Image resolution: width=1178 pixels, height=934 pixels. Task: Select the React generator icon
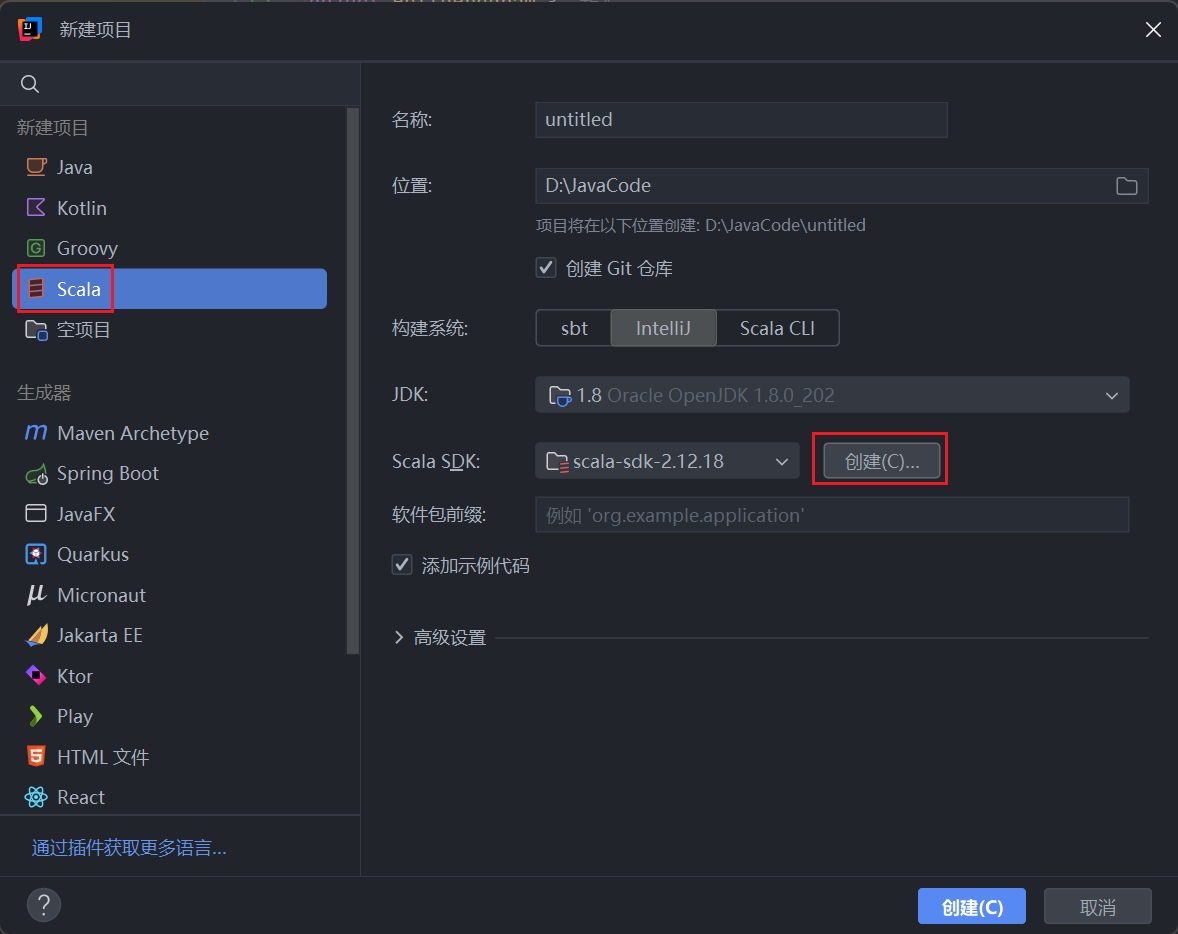[x=36, y=797]
